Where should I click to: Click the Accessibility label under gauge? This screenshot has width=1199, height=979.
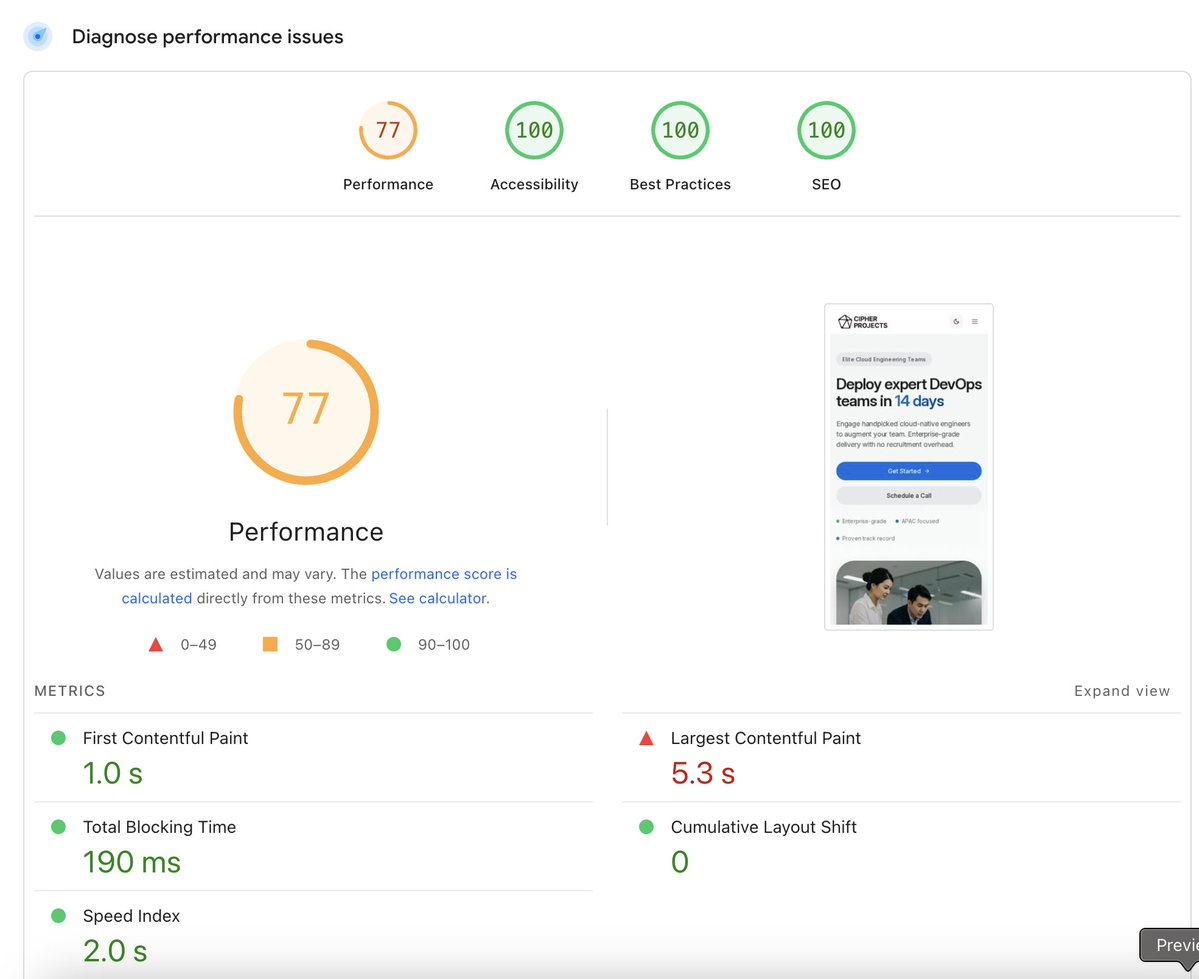pyautogui.click(x=534, y=184)
